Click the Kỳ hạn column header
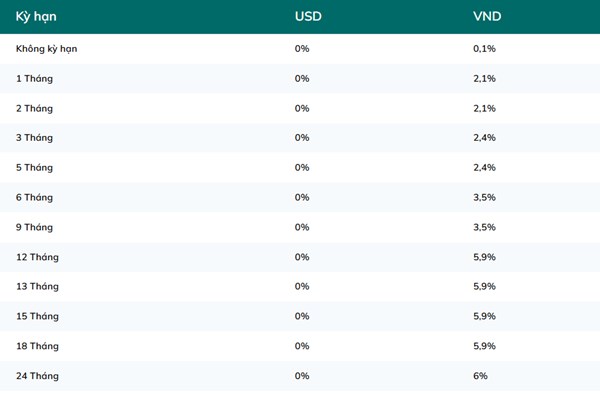Screen dimensions: 600x399 coord(36,16)
